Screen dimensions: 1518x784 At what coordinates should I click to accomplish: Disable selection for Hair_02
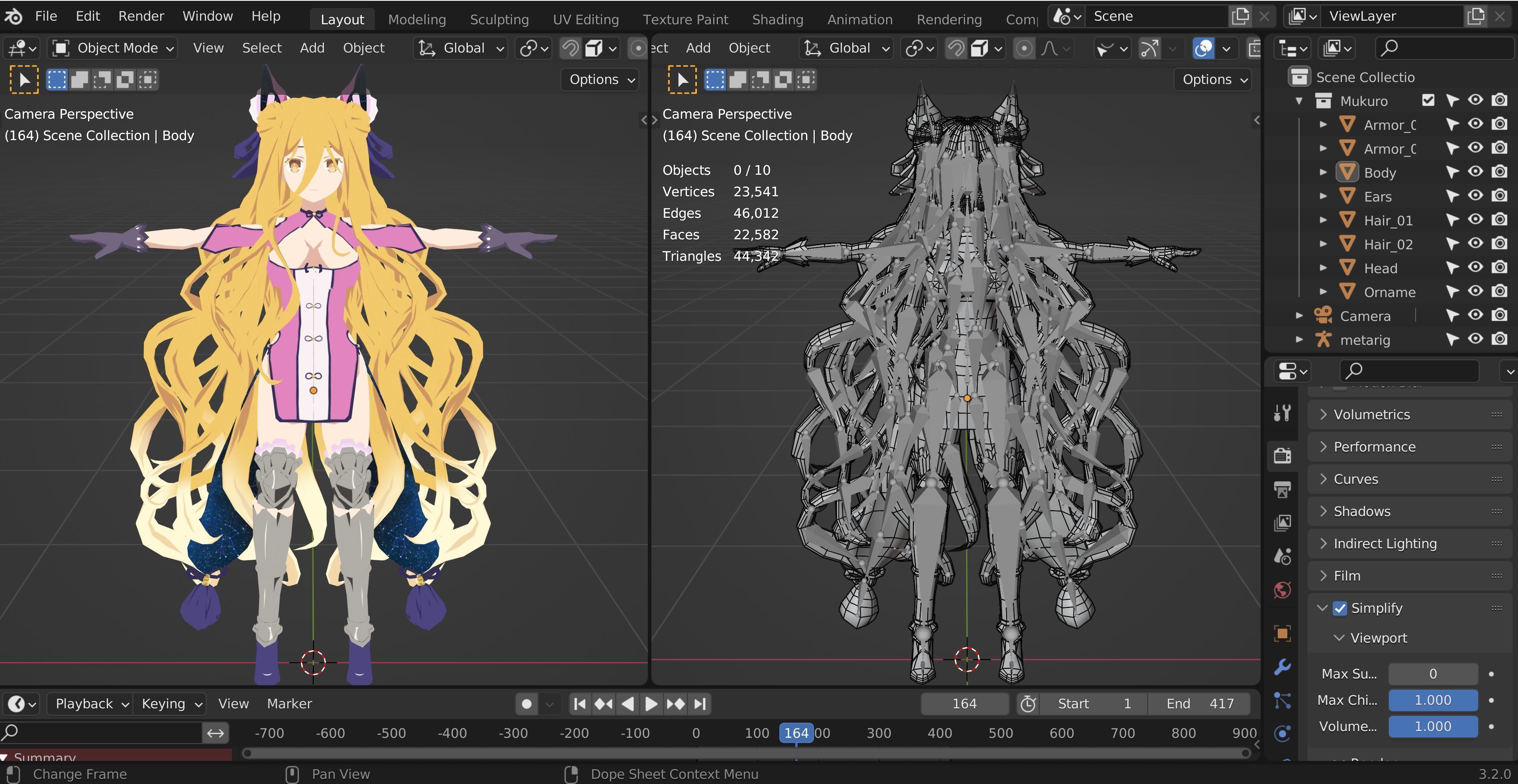pyautogui.click(x=1452, y=244)
